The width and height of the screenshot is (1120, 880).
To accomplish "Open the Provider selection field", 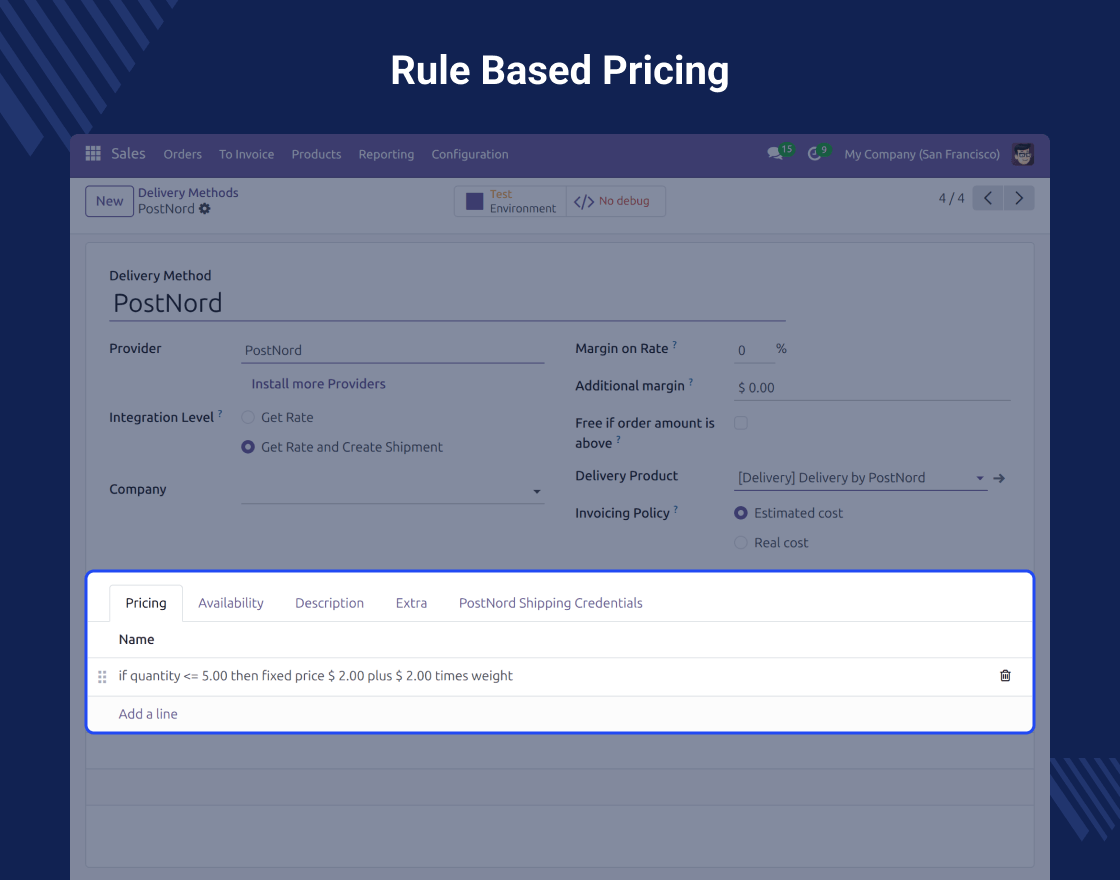I will 392,350.
